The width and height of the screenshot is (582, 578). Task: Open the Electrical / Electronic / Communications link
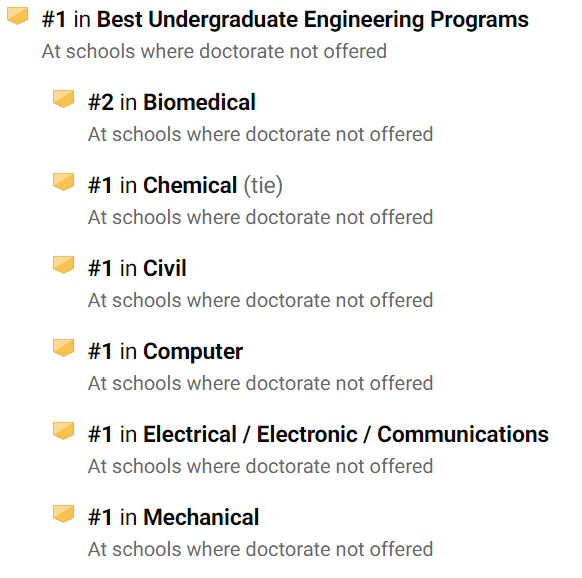346,434
